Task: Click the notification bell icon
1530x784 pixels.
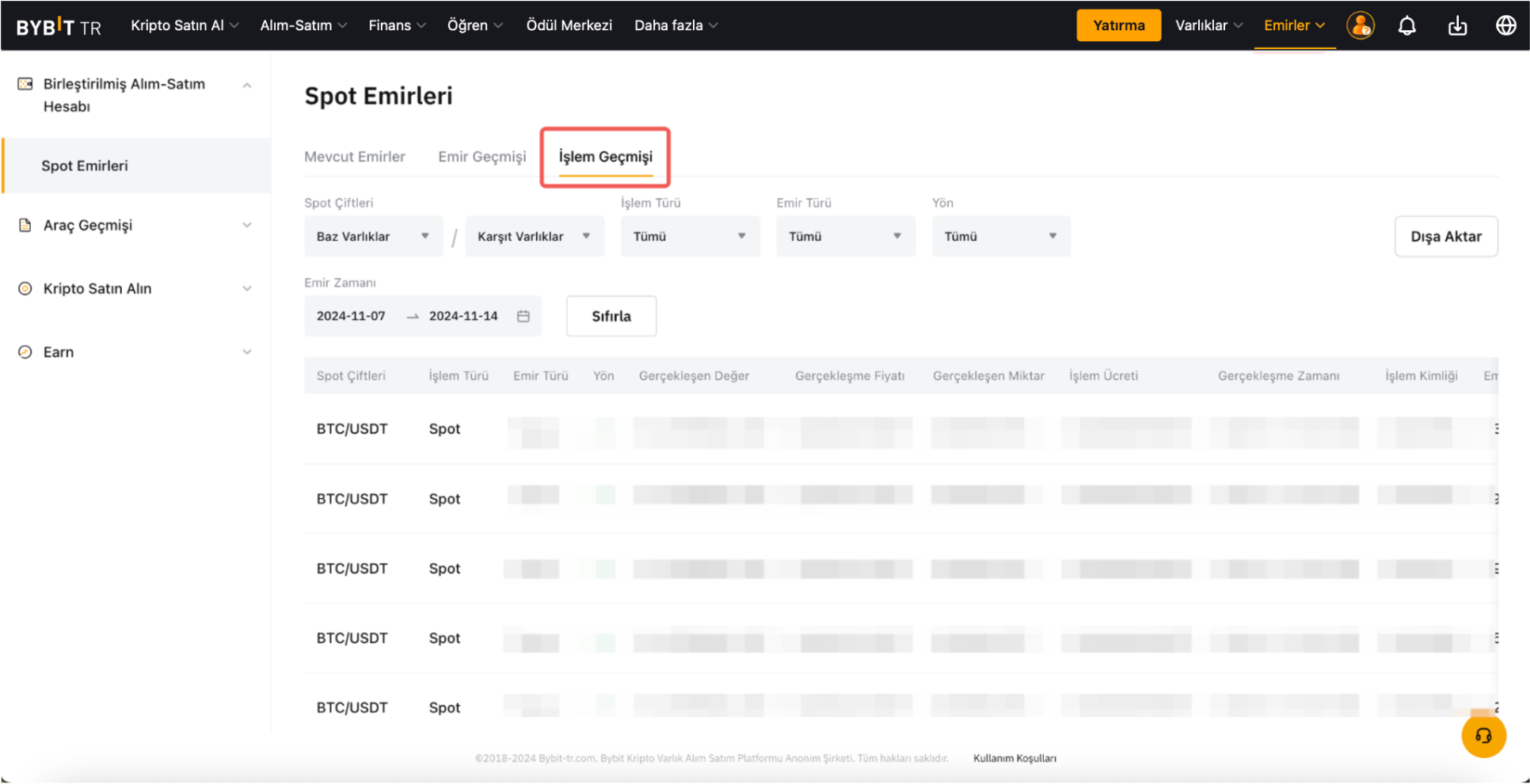Action: coord(1406,26)
